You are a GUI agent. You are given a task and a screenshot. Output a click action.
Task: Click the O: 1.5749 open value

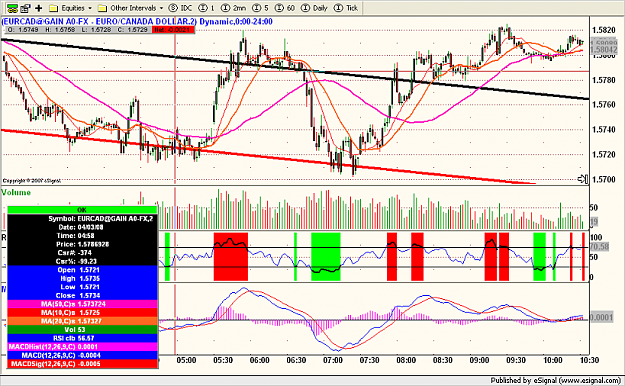[23, 30]
